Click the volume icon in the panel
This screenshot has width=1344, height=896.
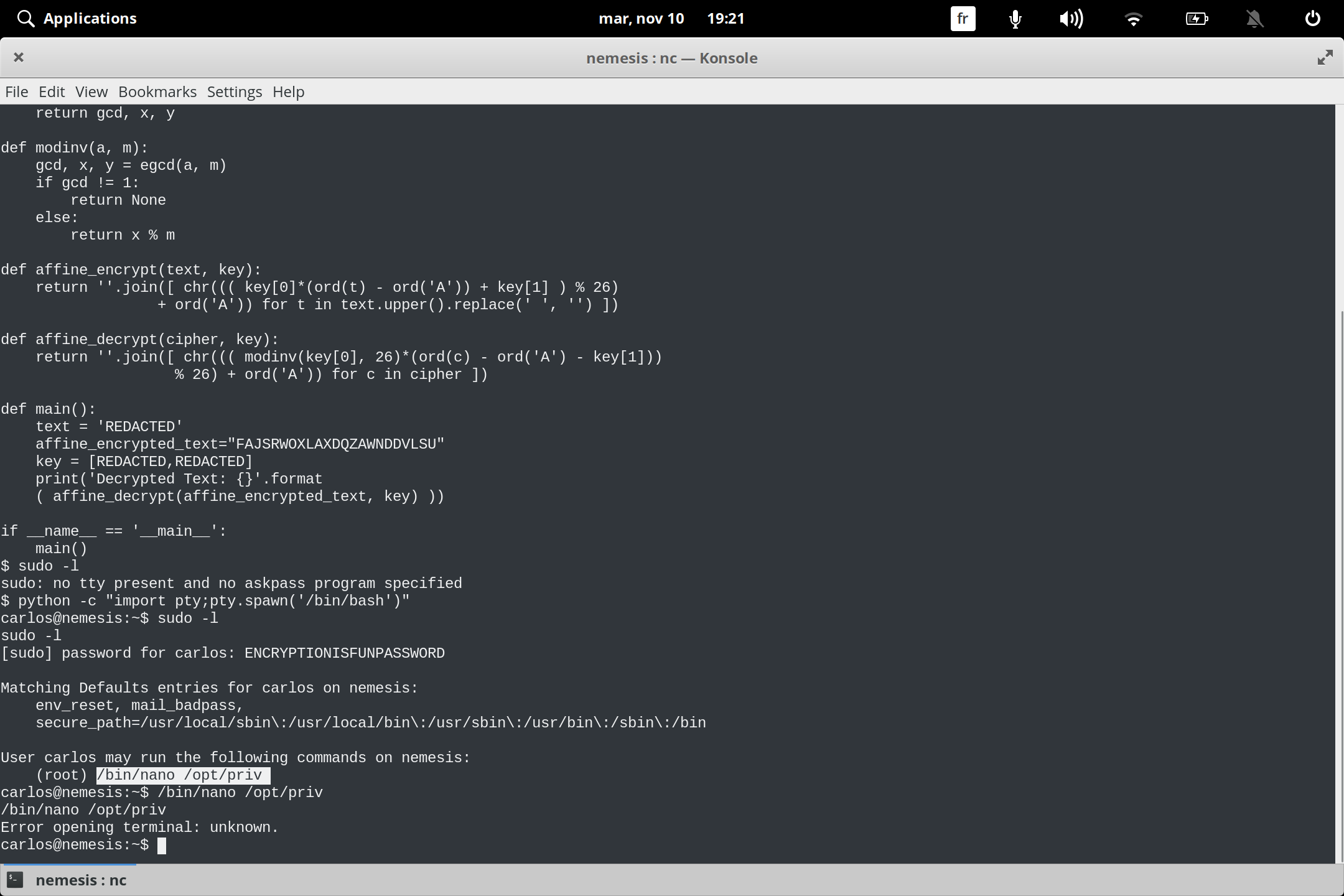pyautogui.click(x=1071, y=18)
